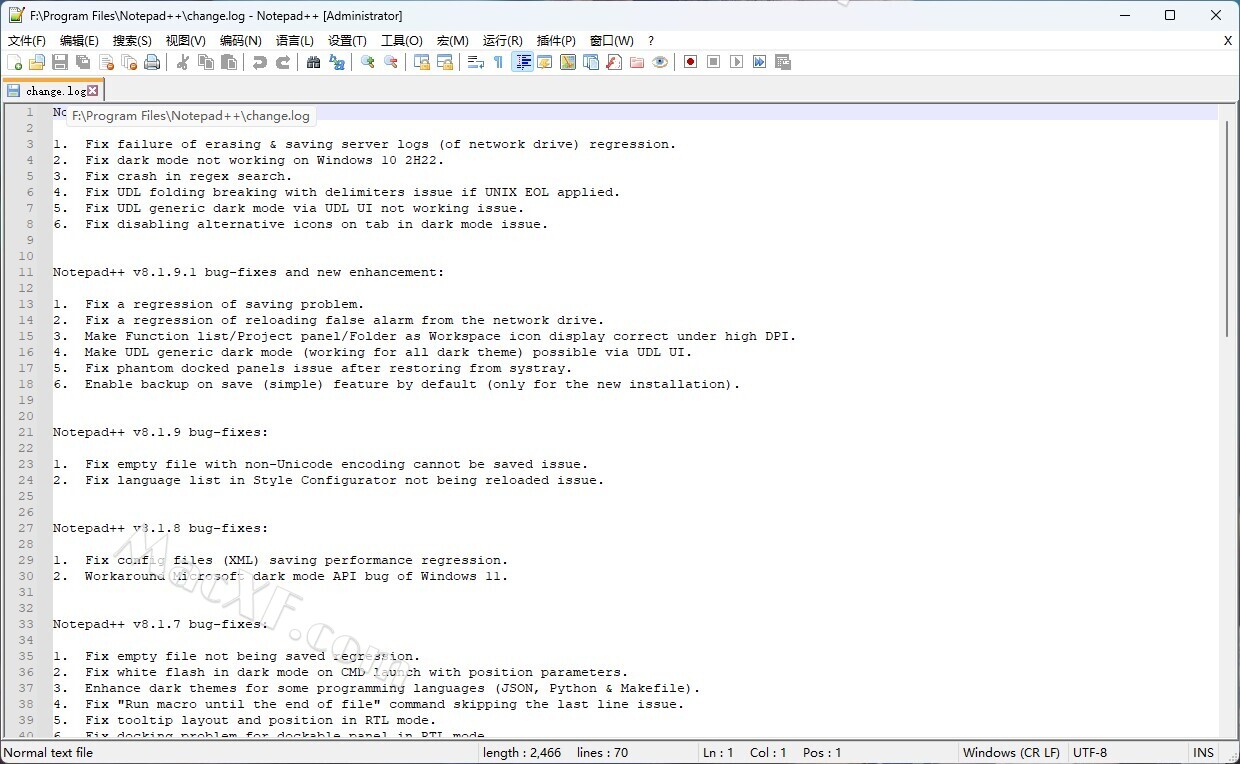The width and height of the screenshot is (1240, 764).
Task: Click the Undo arrow icon
Action: 260,62
